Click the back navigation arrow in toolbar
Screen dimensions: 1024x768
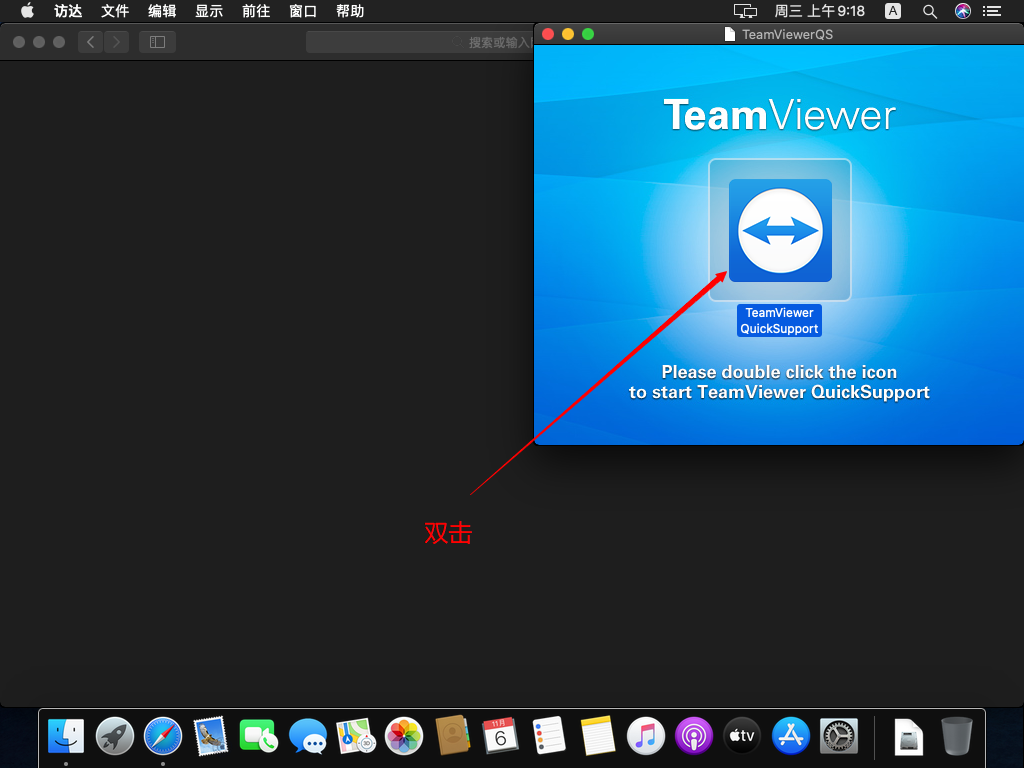pyautogui.click(x=91, y=42)
